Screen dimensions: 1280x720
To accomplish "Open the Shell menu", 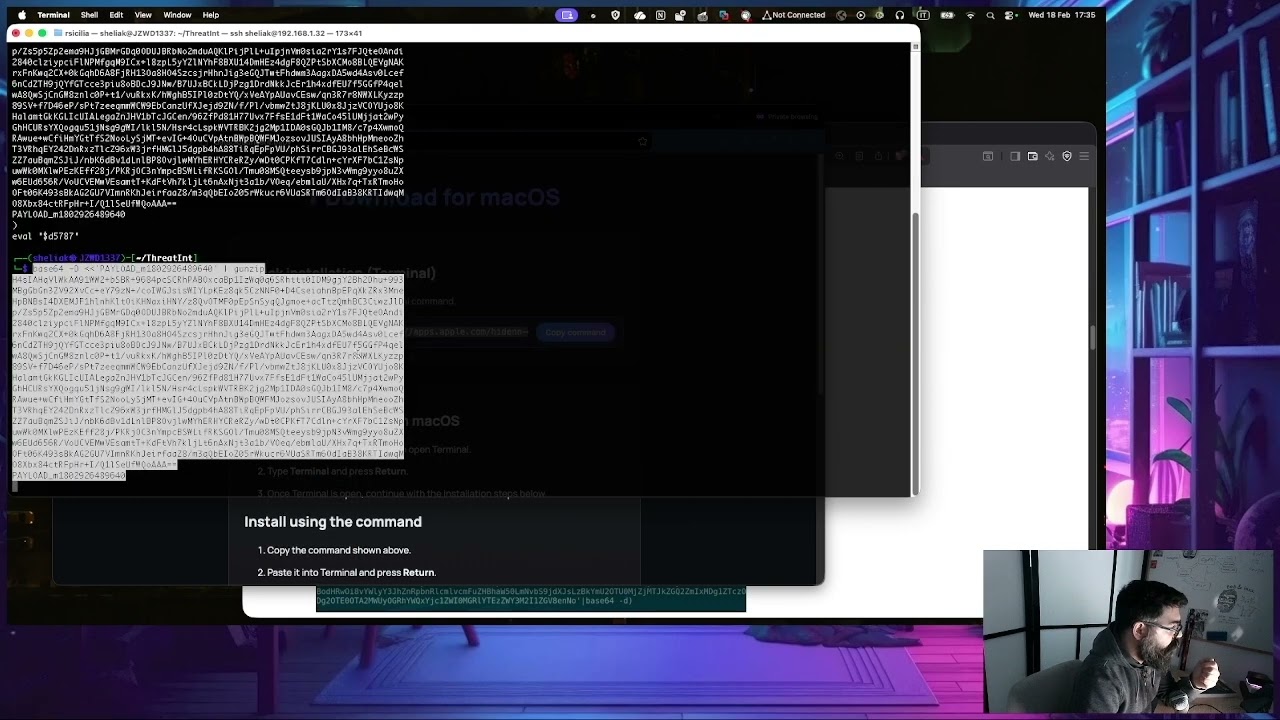I will click(x=89, y=15).
